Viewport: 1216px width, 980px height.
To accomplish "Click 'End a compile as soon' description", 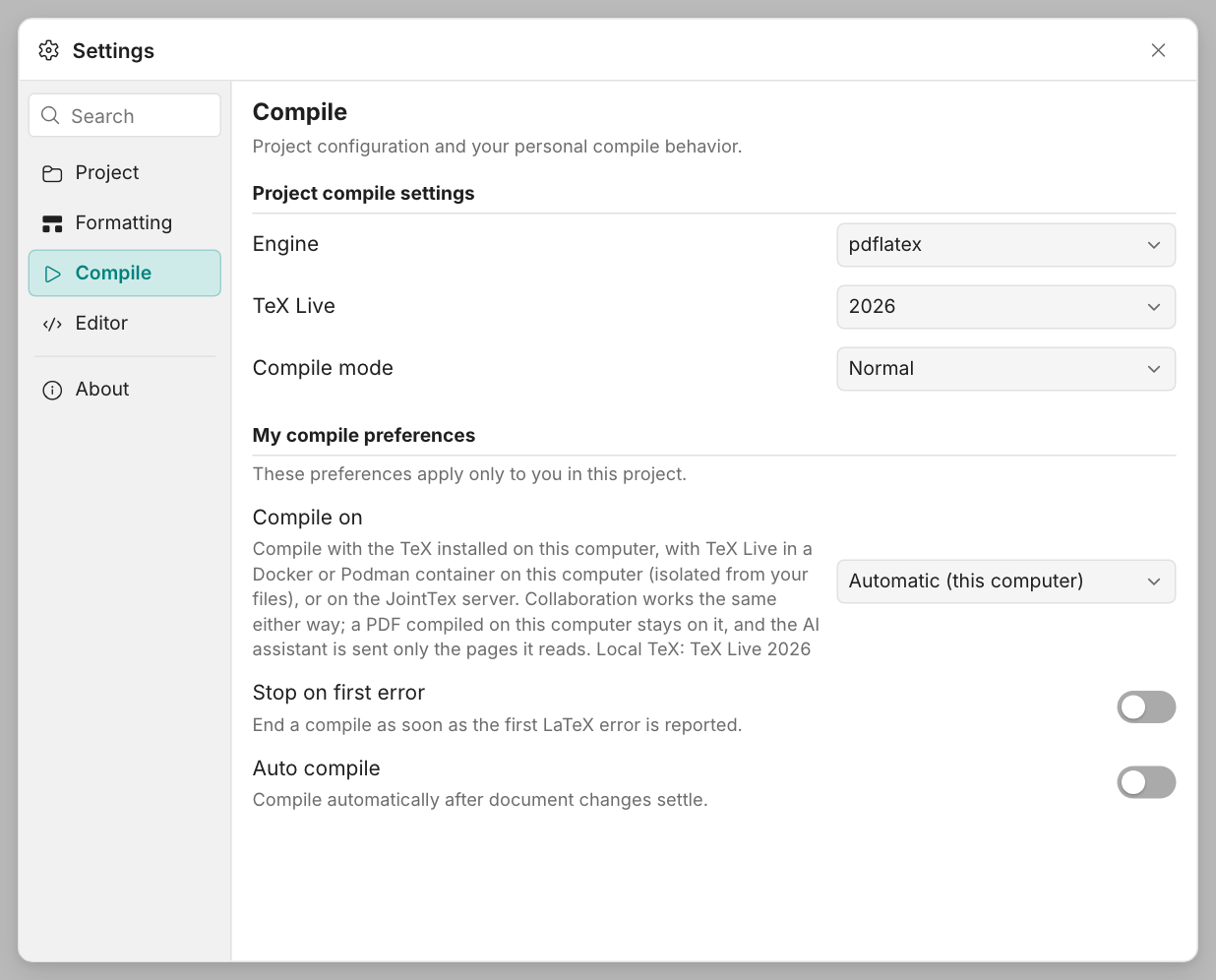I will [x=497, y=725].
